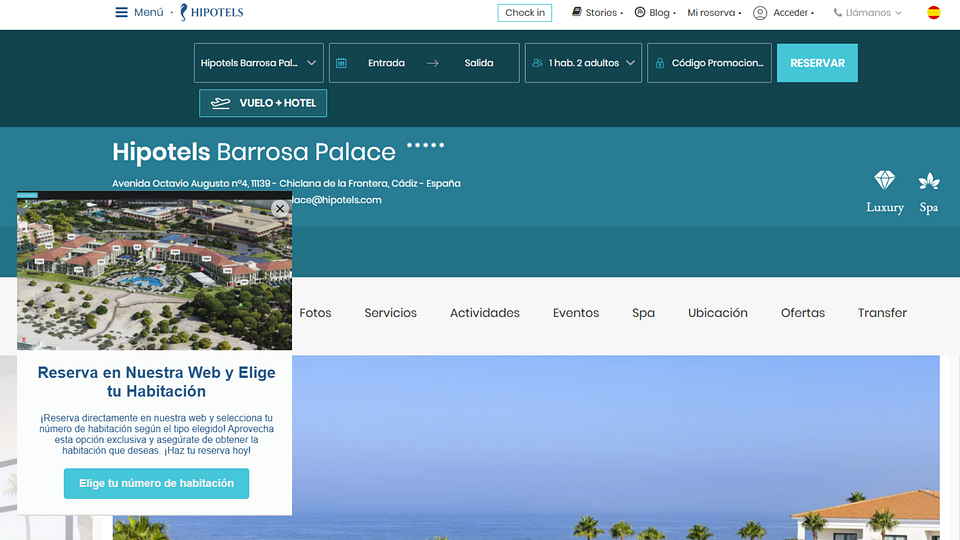Click the Acceder login link

790,12
